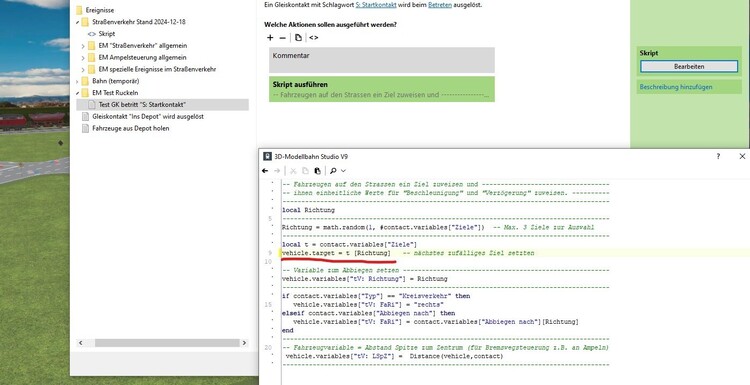Click the tree's horizontal scrollbar thumb
The image size is (750, 385).
(167, 343)
